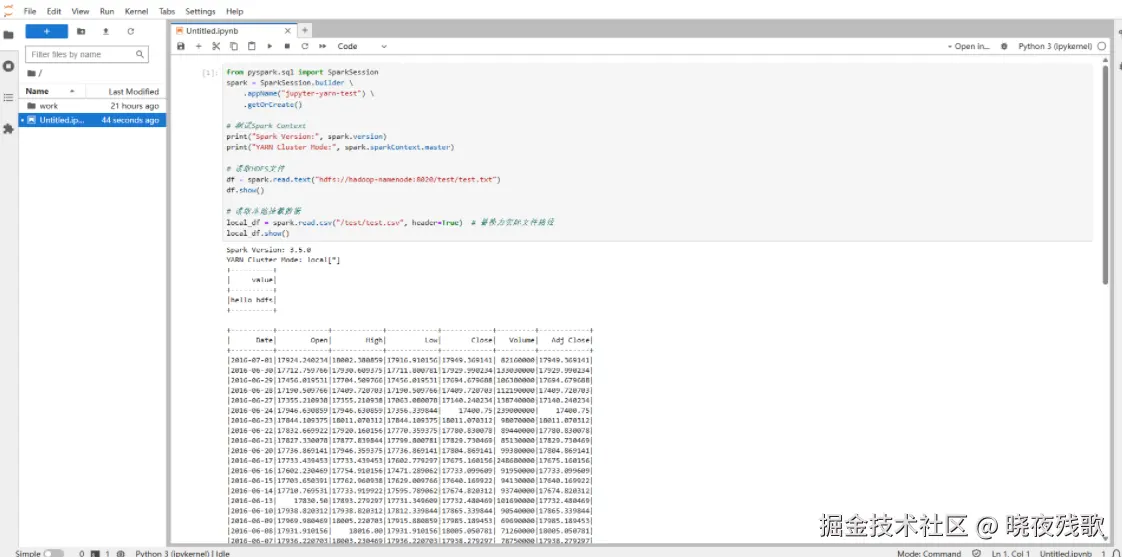Viewport: 1122px width, 557px height.
Task: Select Untitled.ipynb in the file list
Action: click(x=93, y=120)
